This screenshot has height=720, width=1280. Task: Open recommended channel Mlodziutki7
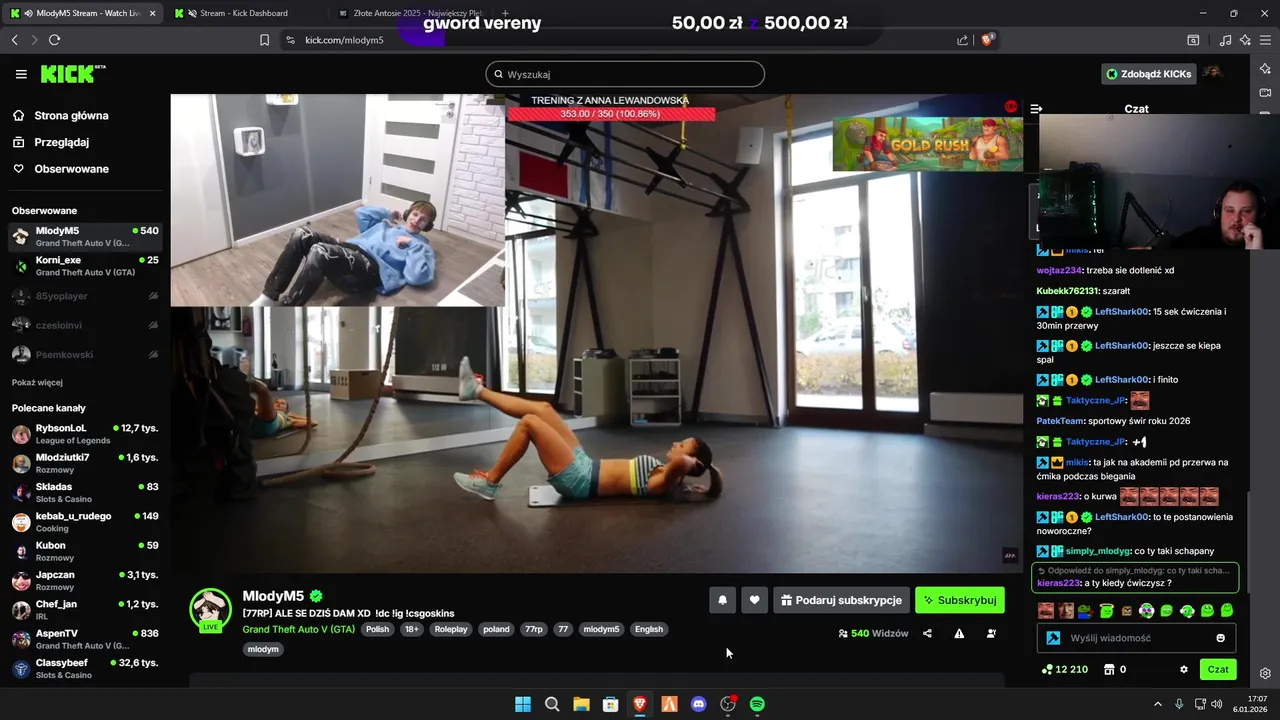[85, 463]
